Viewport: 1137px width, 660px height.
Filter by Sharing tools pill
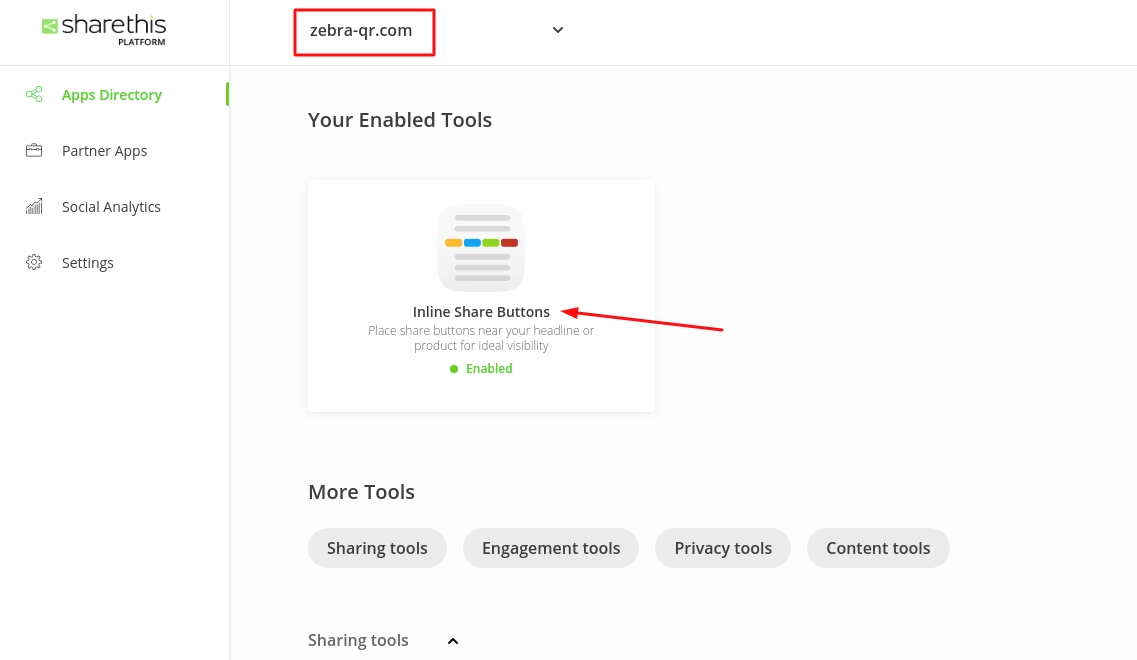coord(377,548)
